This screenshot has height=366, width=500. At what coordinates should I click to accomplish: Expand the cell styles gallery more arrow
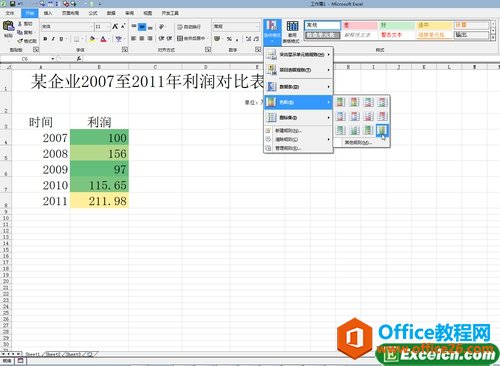(x=493, y=38)
